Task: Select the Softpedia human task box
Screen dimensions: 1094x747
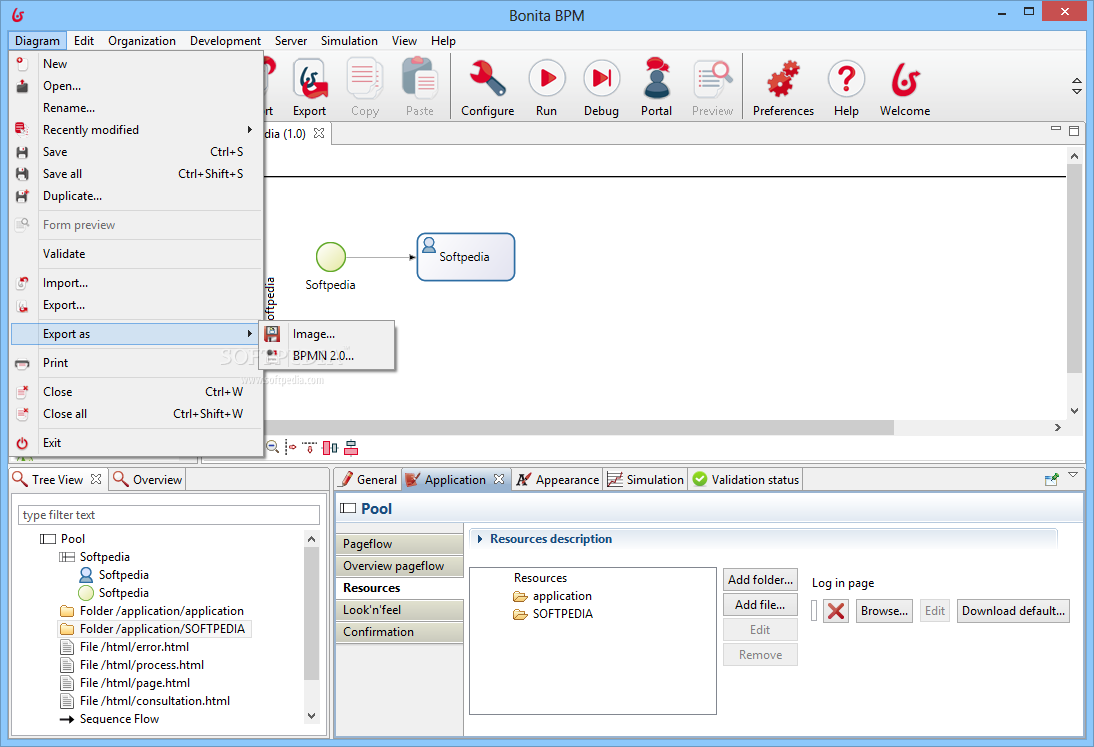Action: 466,257
